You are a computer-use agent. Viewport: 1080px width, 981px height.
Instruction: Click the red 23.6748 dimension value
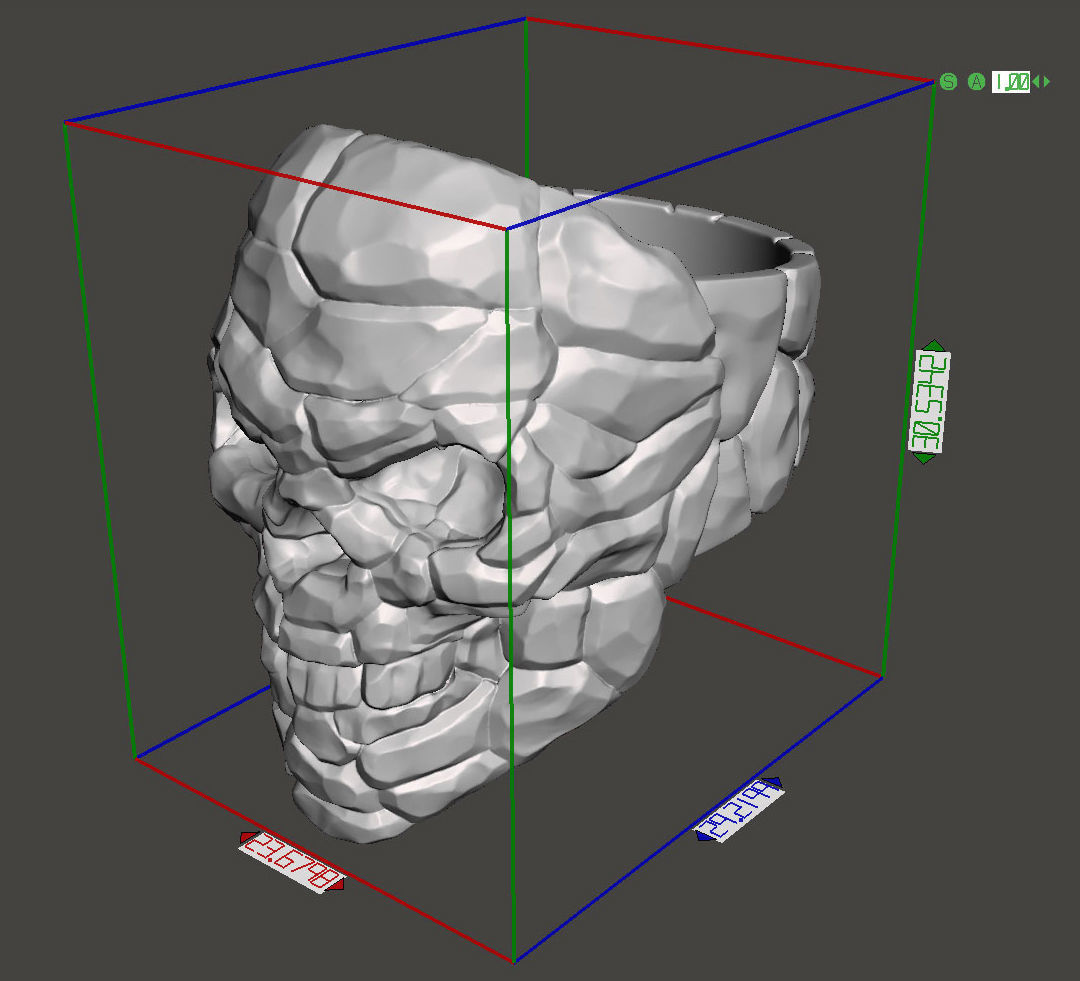pos(292,861)
